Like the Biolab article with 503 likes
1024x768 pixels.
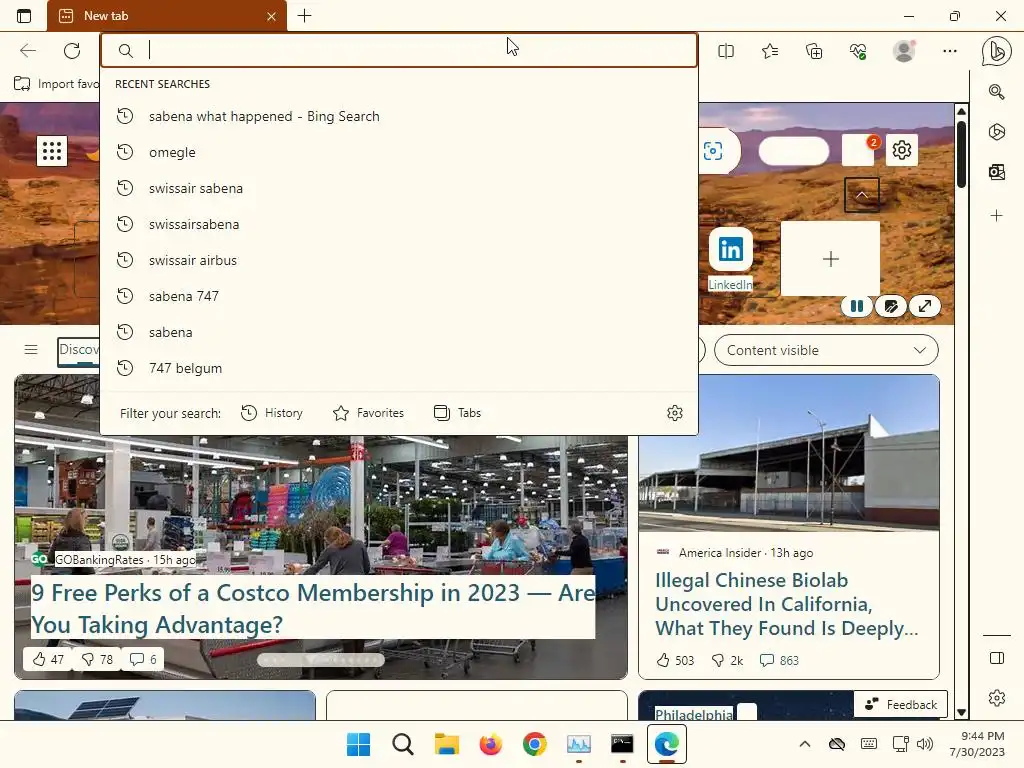pyautogui.click(x=675, y=660)
